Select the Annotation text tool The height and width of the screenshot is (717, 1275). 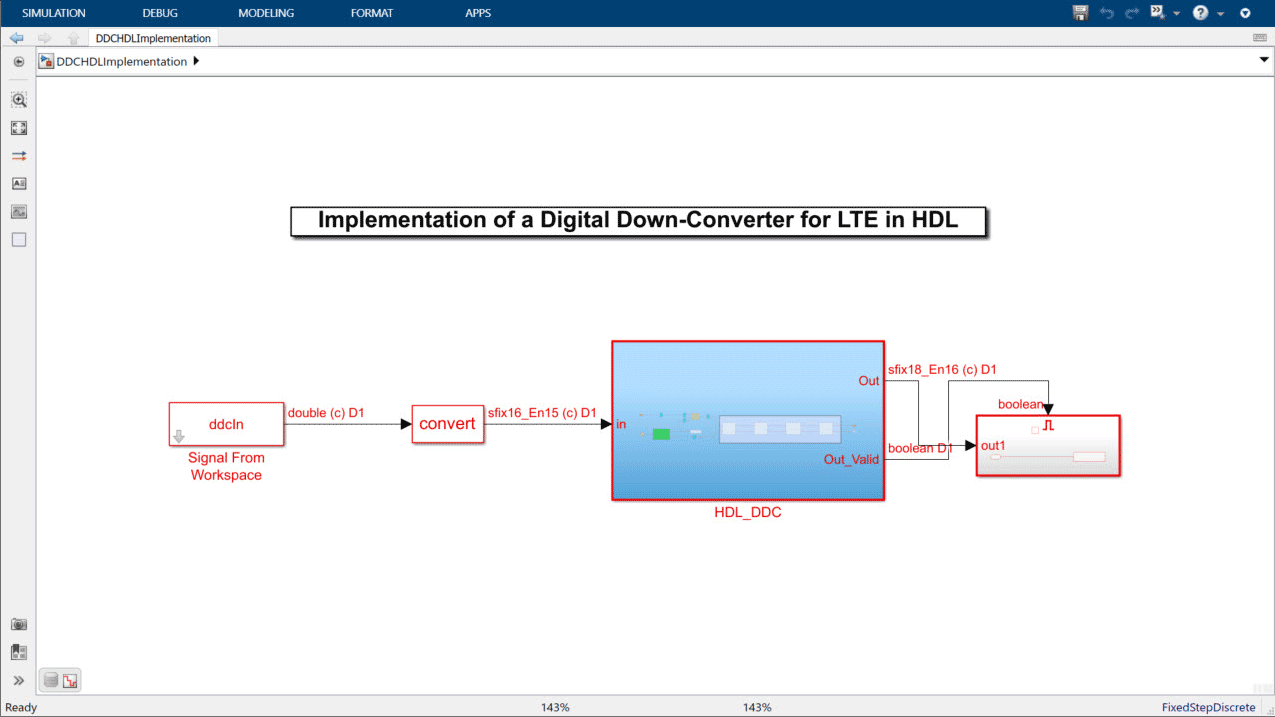19,184
